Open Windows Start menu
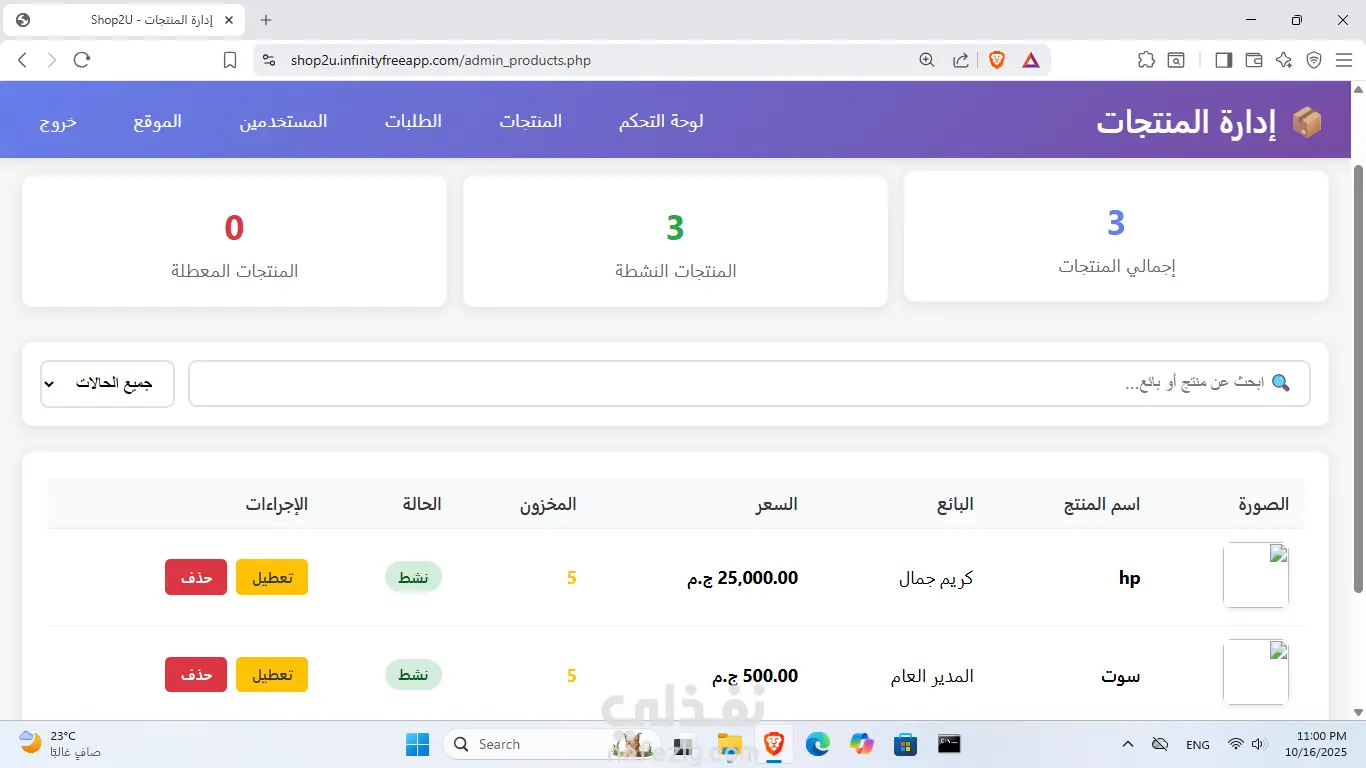Screen dimensions: 1366x768 pos(417,744)
